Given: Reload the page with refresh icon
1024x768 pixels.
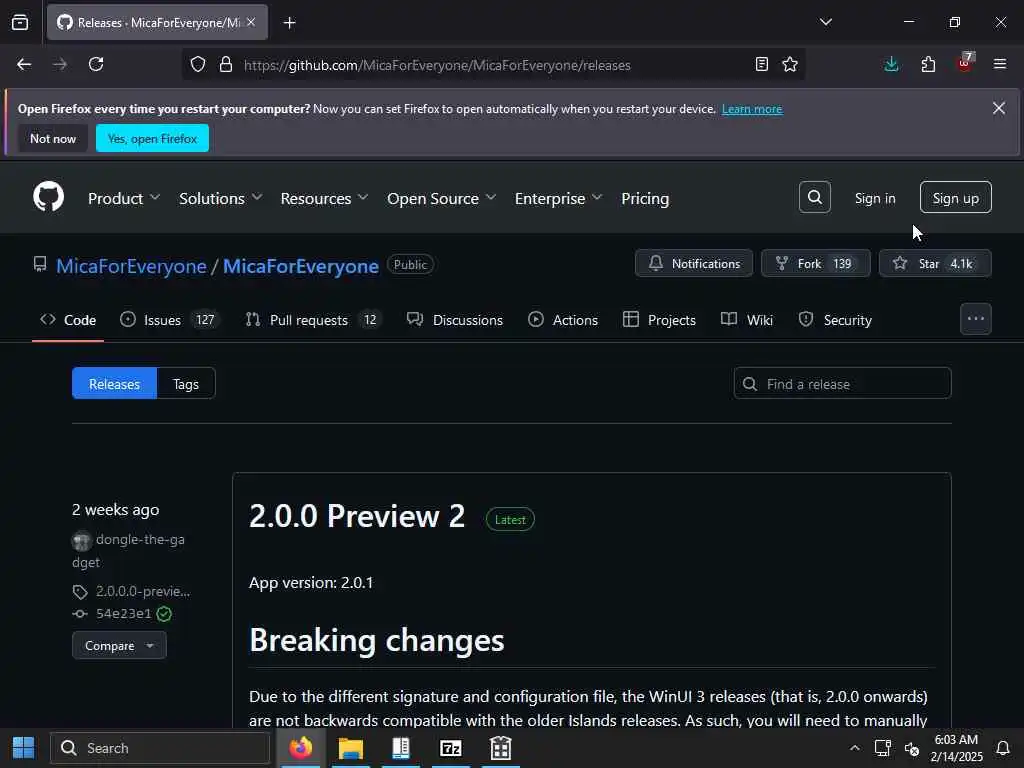Looking at the screenshot, I should 96,64.
